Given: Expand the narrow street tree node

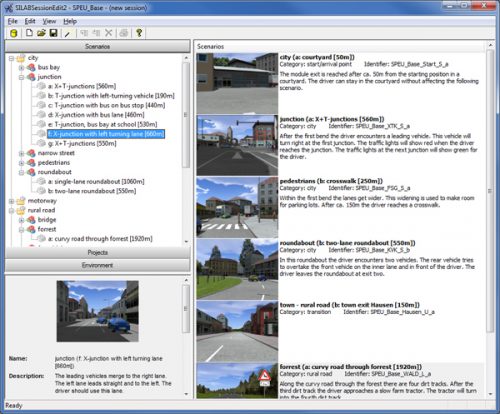Looking at the screenshot, I should coord(21,153).
